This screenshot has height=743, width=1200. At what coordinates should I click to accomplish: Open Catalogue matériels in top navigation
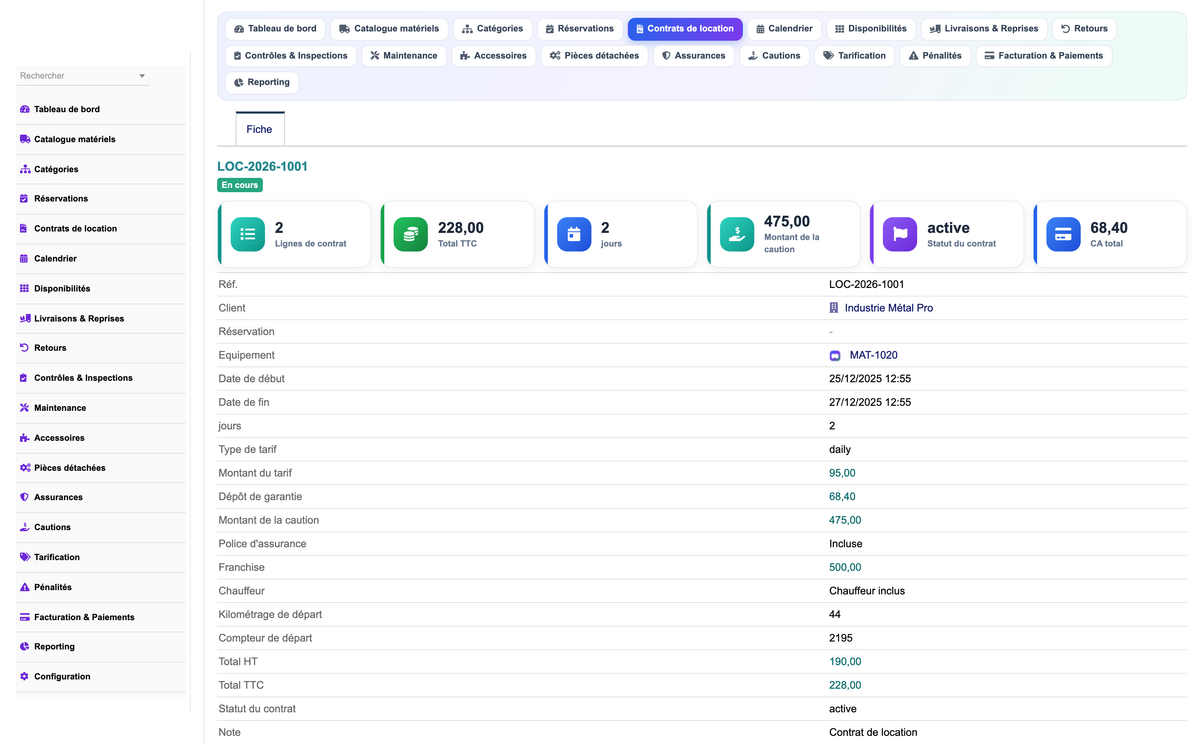coord(389,29)
